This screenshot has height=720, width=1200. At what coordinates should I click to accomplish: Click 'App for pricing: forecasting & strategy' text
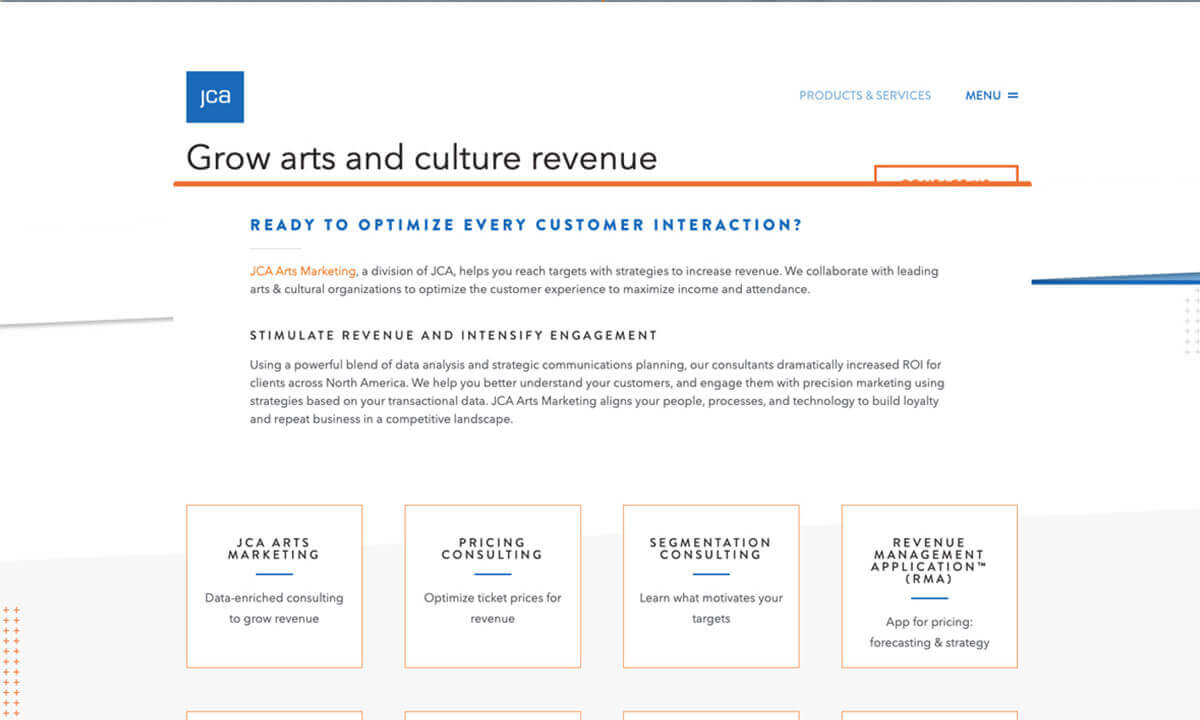tap(930, 632)
